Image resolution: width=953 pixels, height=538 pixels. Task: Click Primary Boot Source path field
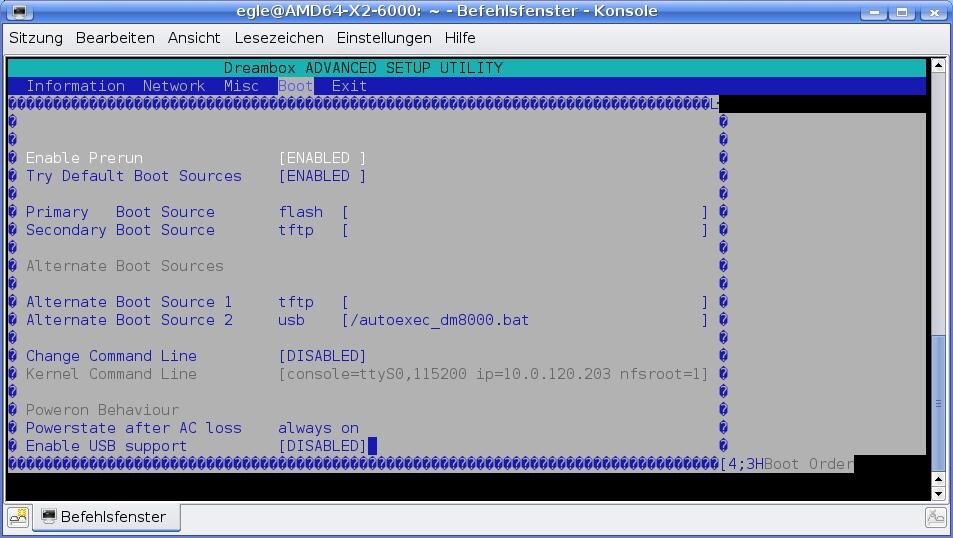click(525, 212)
